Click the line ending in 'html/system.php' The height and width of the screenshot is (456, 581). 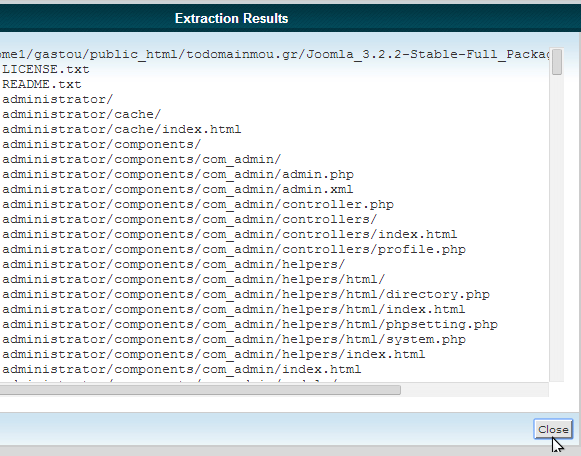pos(234,339)
